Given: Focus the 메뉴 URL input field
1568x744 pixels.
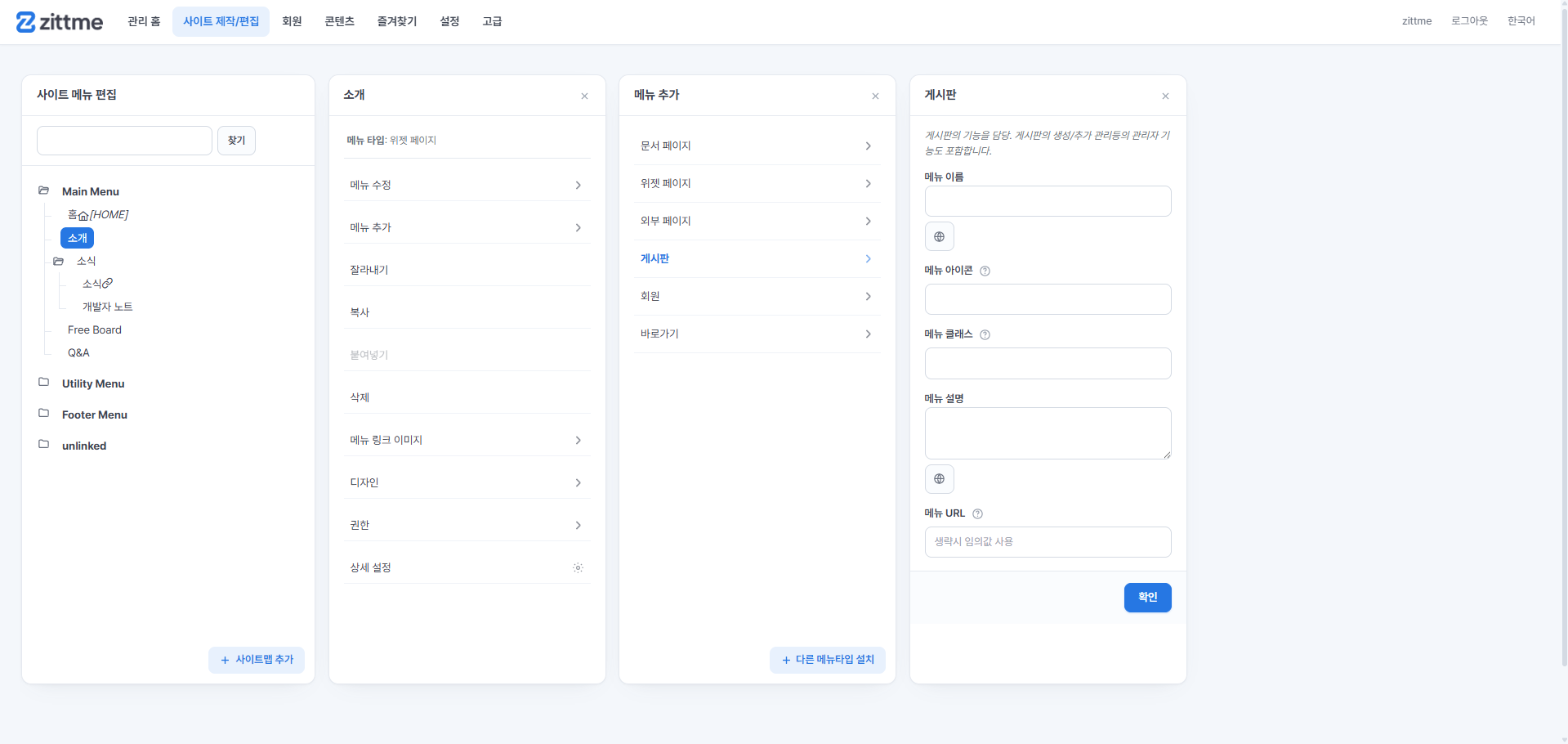Looking at the screenshot, I should pyautogui.click(x=1048, y=542).
